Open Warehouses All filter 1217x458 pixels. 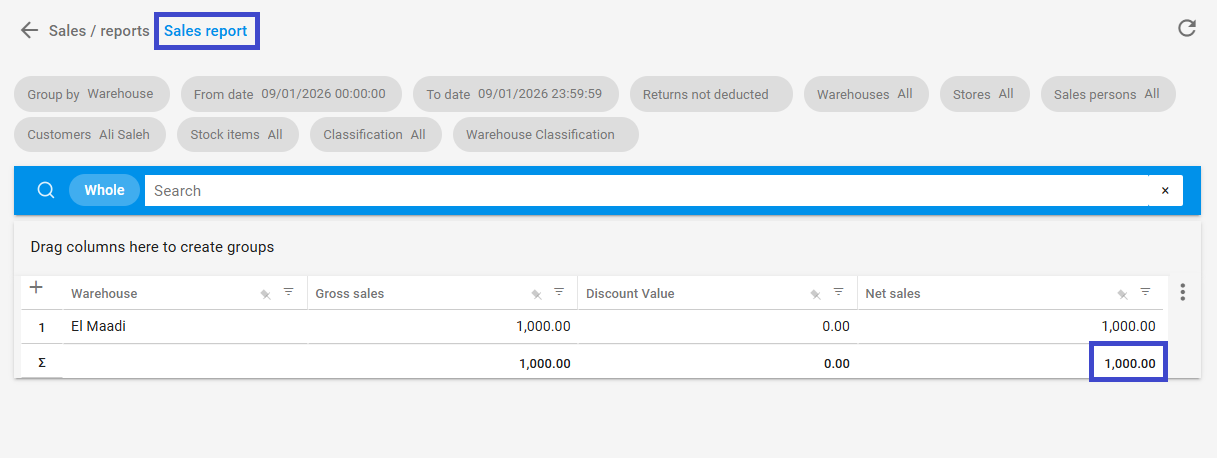866,94
